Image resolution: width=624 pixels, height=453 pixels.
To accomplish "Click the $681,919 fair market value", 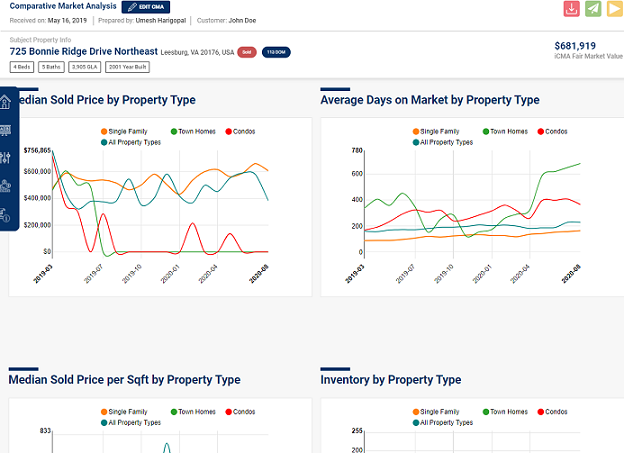I will point(575,46).
